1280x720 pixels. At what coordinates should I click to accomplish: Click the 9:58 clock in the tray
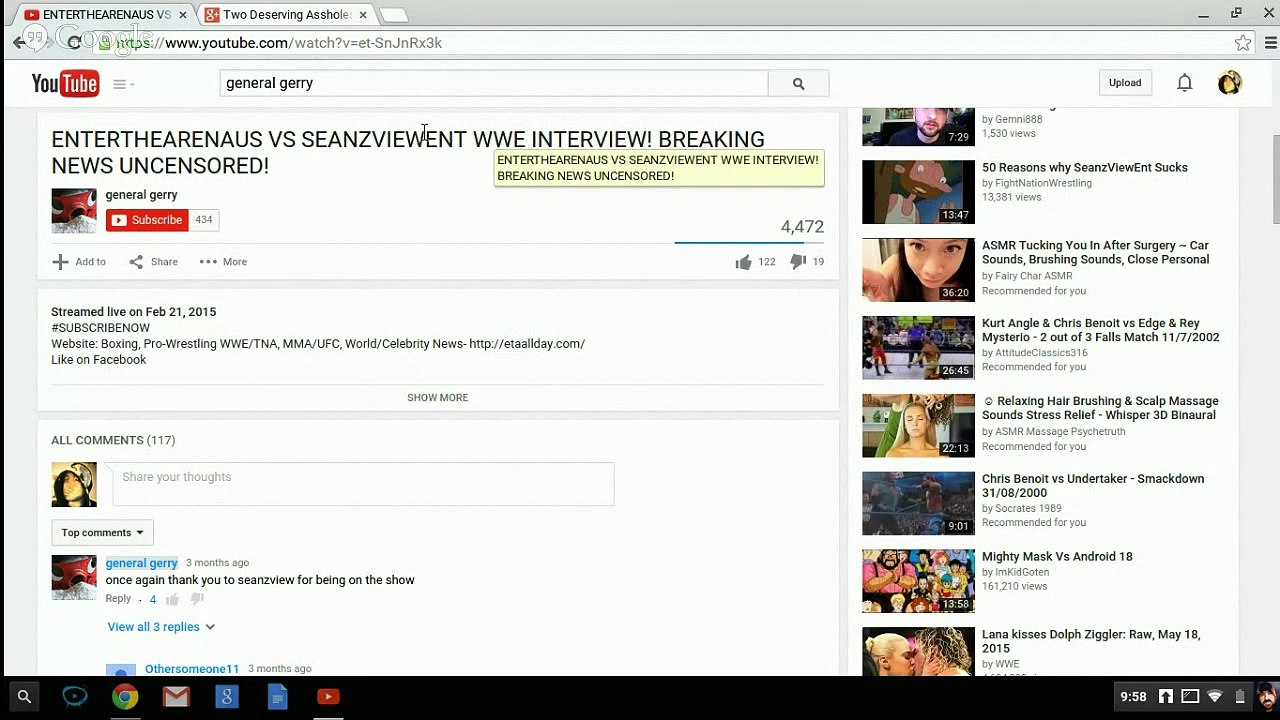click(x=1133, y=697)
